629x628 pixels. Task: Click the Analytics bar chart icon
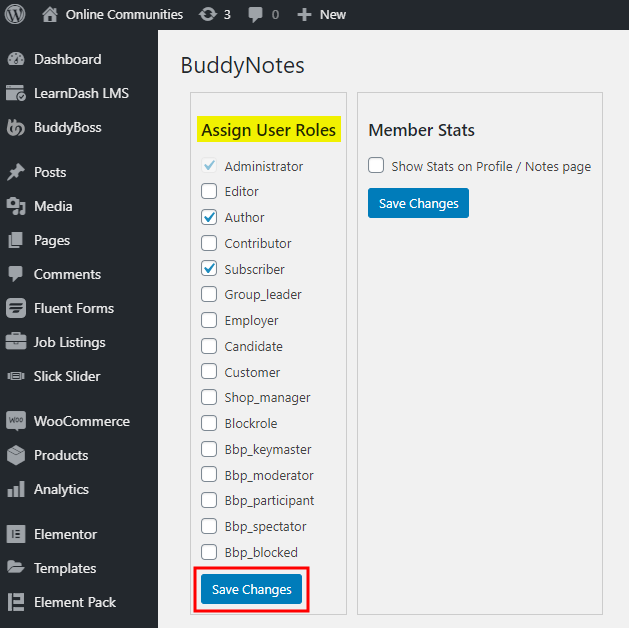(x=16, y=489)
